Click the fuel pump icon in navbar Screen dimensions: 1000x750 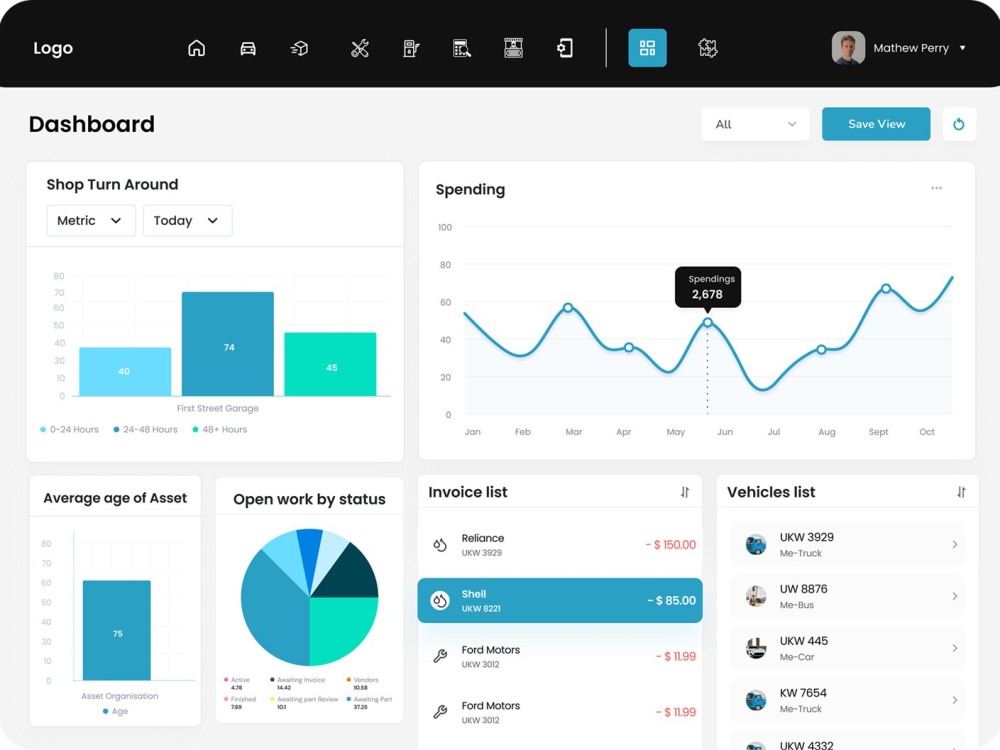tap(411, 48)
